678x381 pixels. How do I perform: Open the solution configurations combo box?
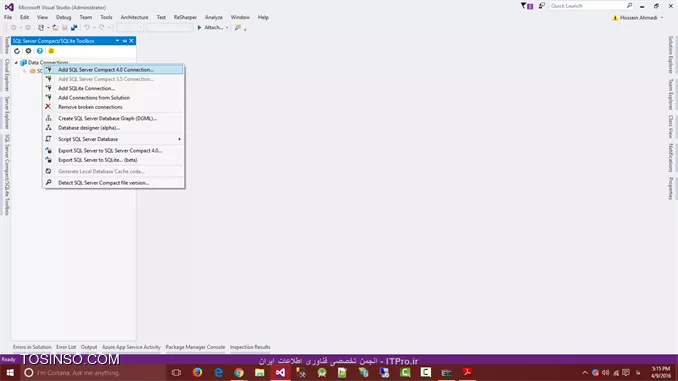pyautogui.click(x=130, y=28)
